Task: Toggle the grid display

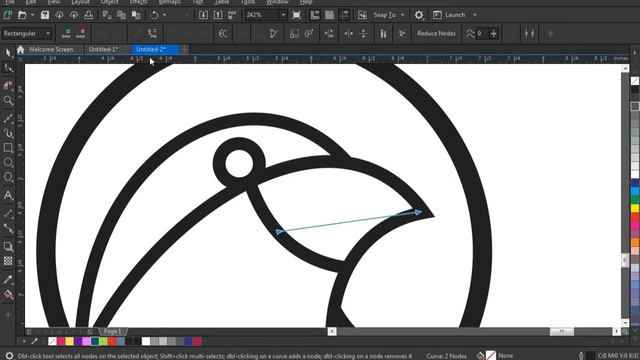Action: click(329, 15)
